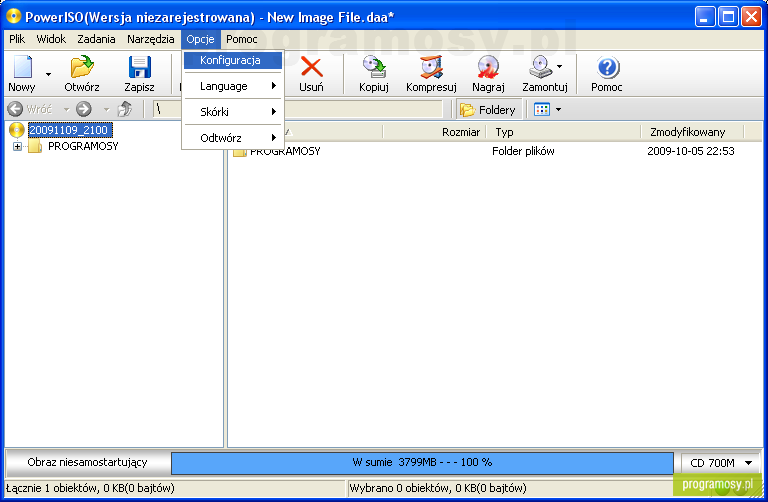Click the Opcje menu header
Viewport: 768px width, 502px height.
point(200,39)
